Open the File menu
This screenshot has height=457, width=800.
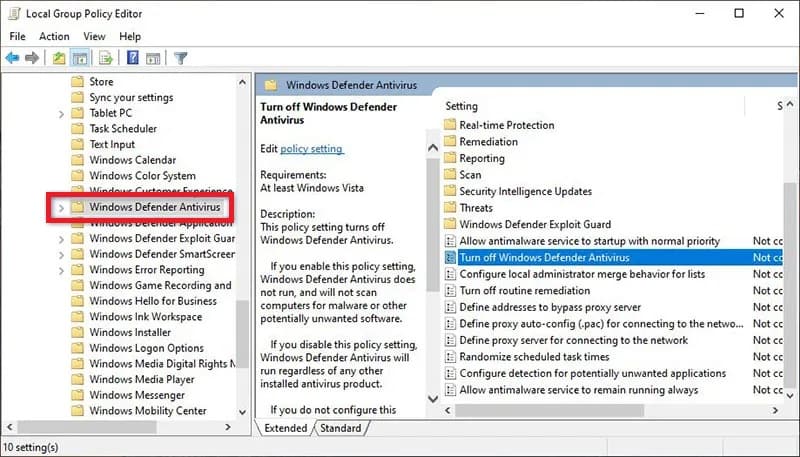tap(17, 36)
